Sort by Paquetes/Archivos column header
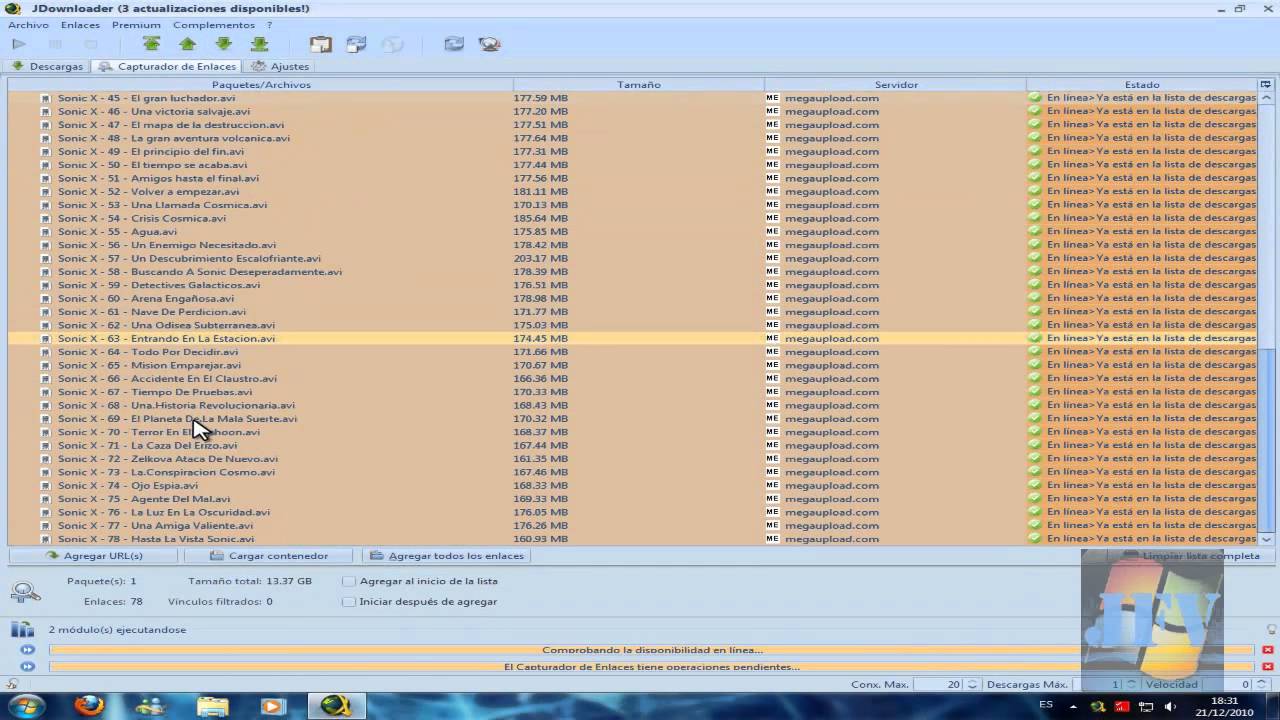 [x=261, y=85]
